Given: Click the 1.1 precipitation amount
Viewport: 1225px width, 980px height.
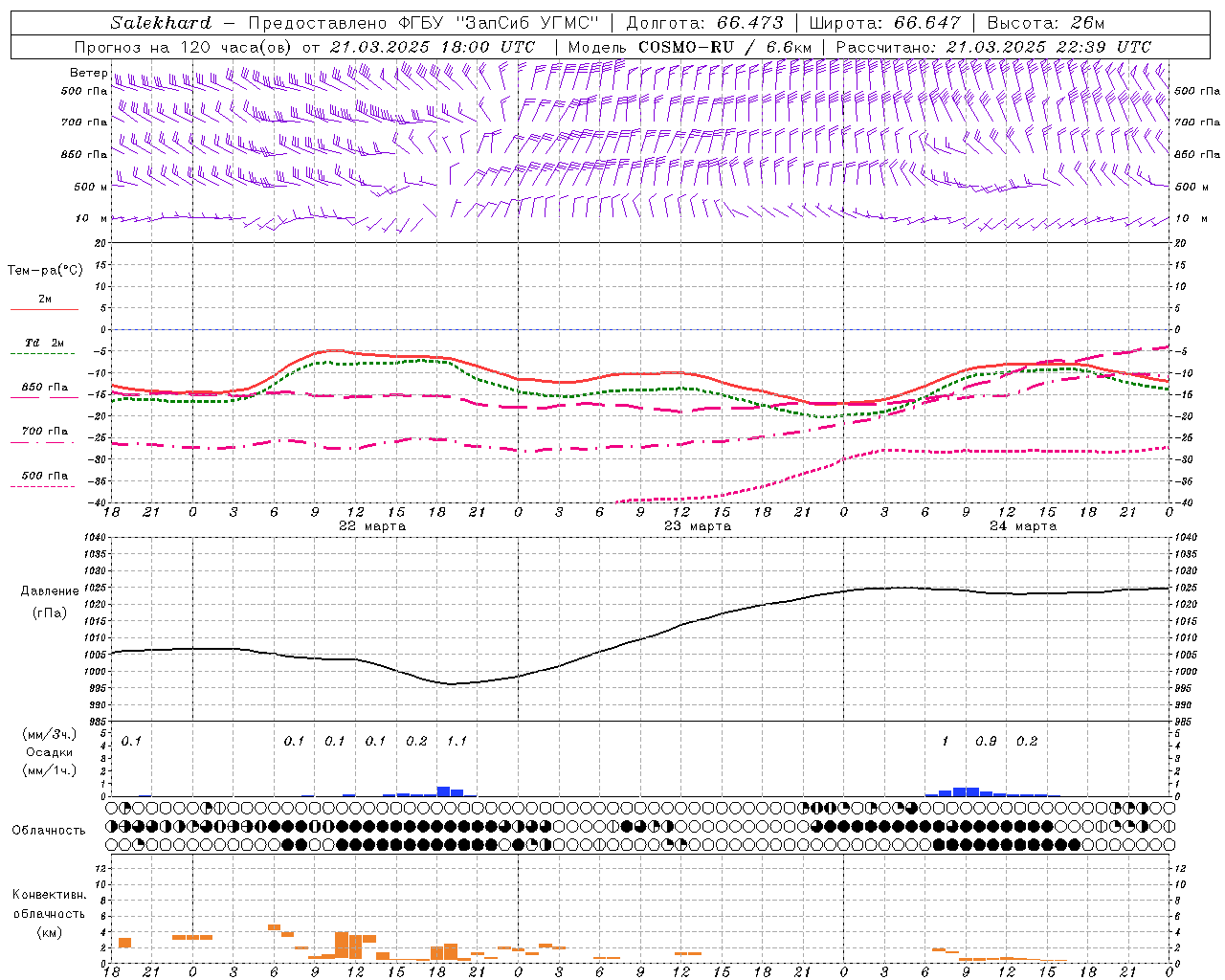Looking at the screenshot, I should coord(457,742).
